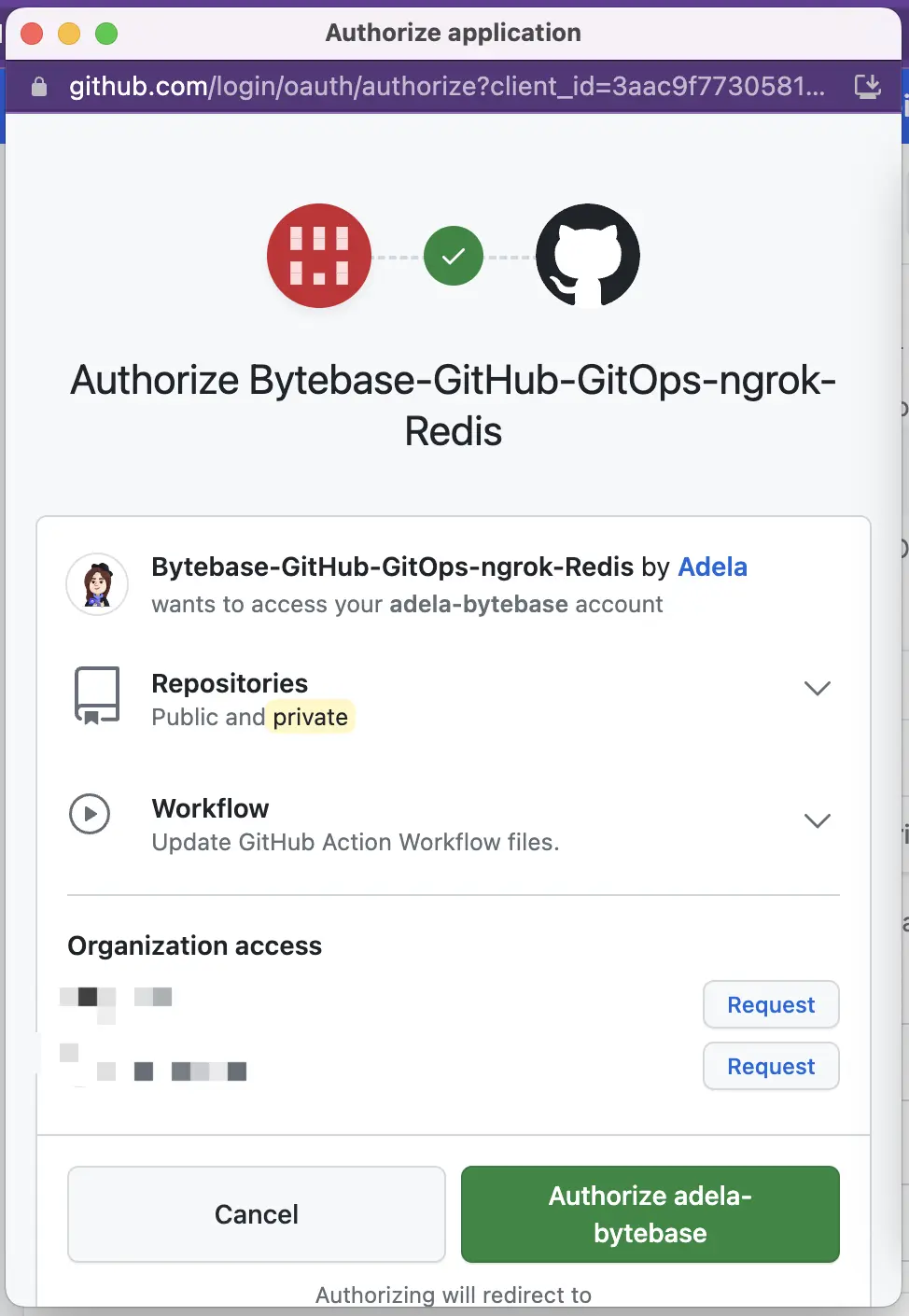Click the green checkmark connection icon

pos(453,256)
